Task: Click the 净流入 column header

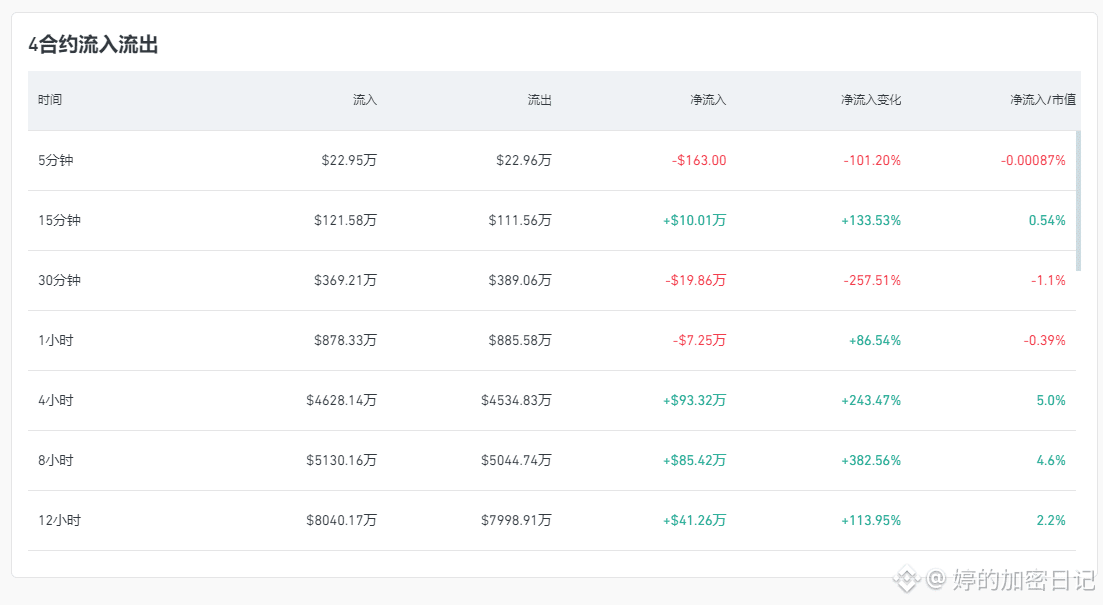Action: point(708,100)
